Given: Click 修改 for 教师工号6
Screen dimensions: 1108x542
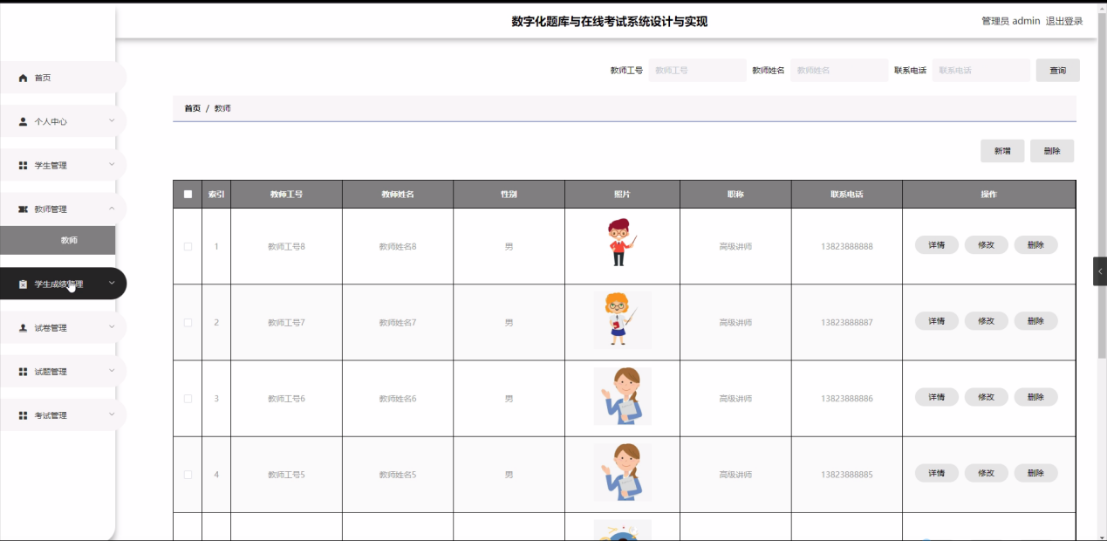Looking at the screenshot, I should (x=986, y=397).
